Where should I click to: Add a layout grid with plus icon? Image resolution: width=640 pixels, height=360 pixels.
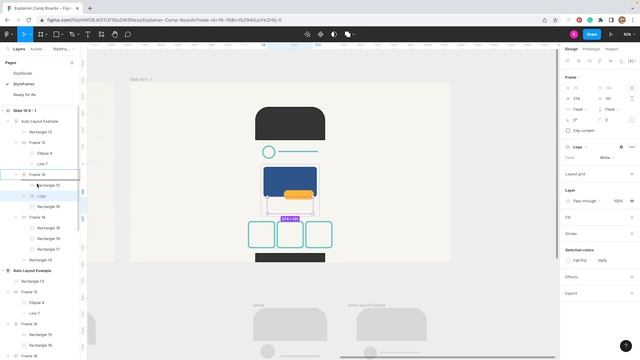(x=632, y=174)
